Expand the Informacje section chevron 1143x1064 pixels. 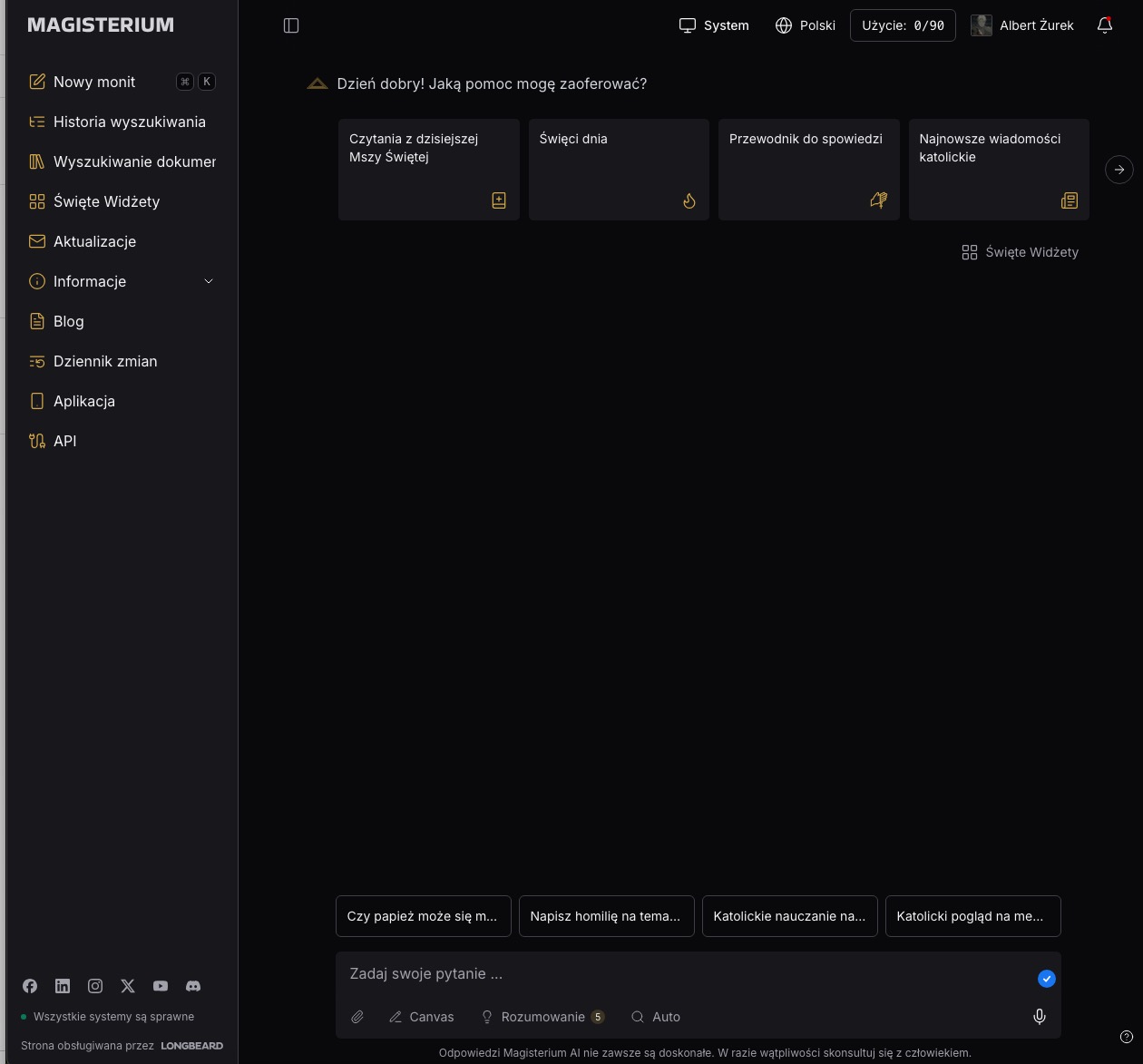point(209,281)
